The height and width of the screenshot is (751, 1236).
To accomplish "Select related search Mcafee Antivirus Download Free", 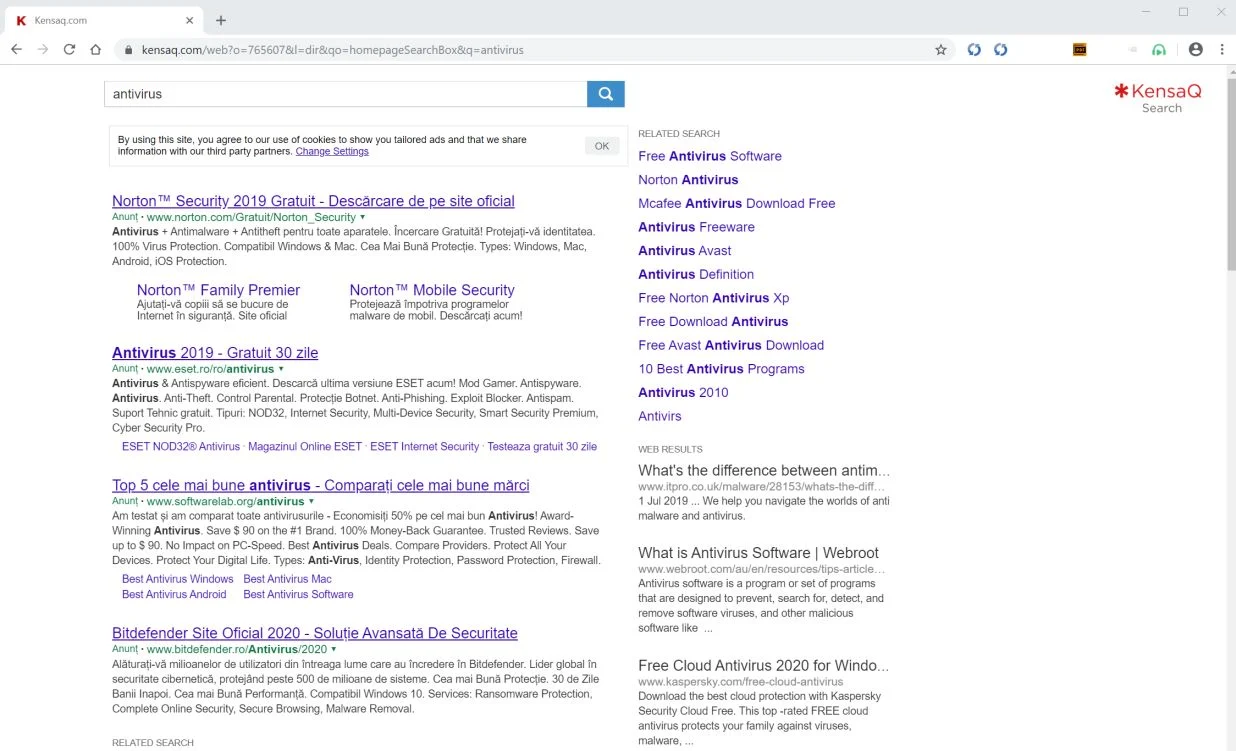I will pos(737,203).
